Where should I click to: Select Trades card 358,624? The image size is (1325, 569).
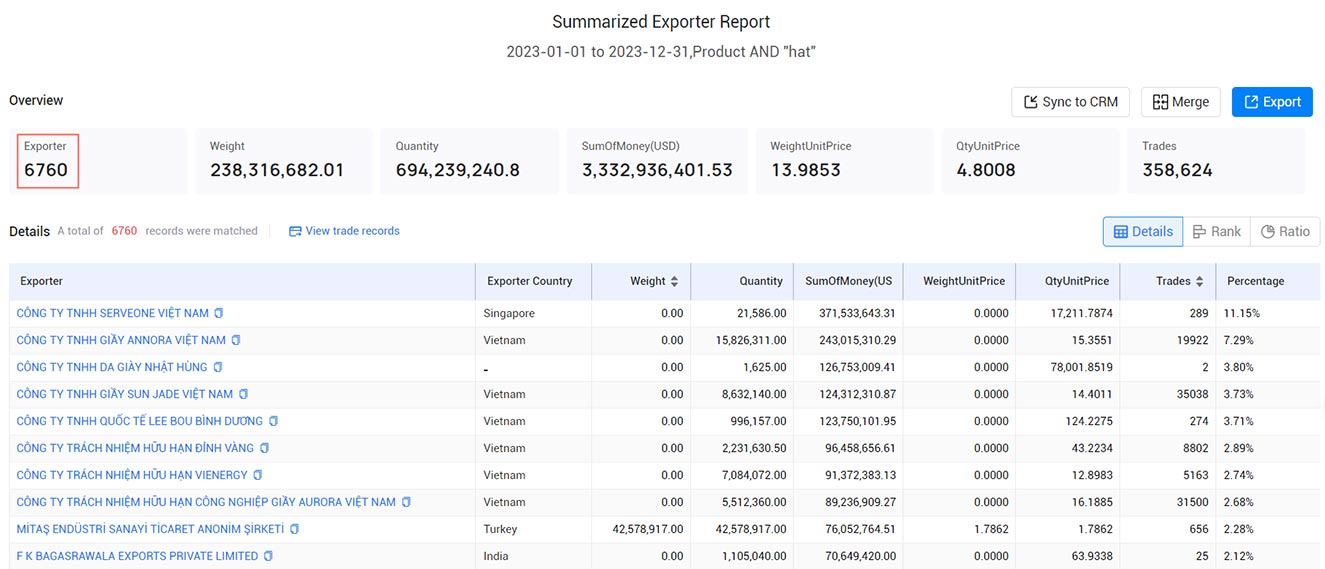1216,160
